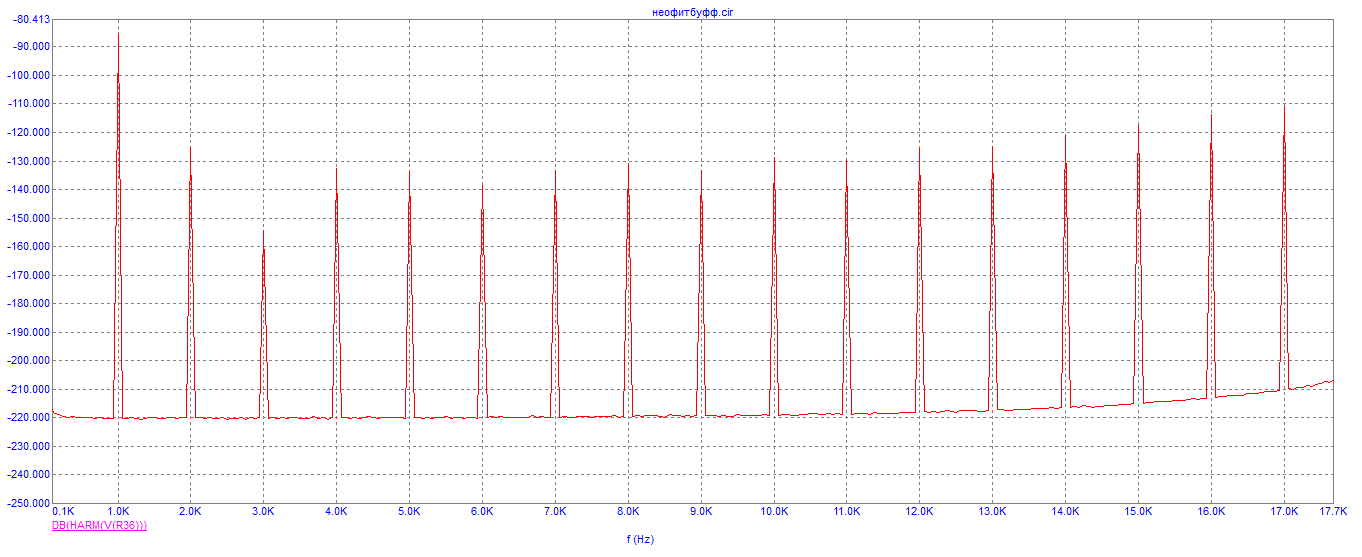
Task: Click the -90.000 Y-axis label
Action: click(31, 47)
